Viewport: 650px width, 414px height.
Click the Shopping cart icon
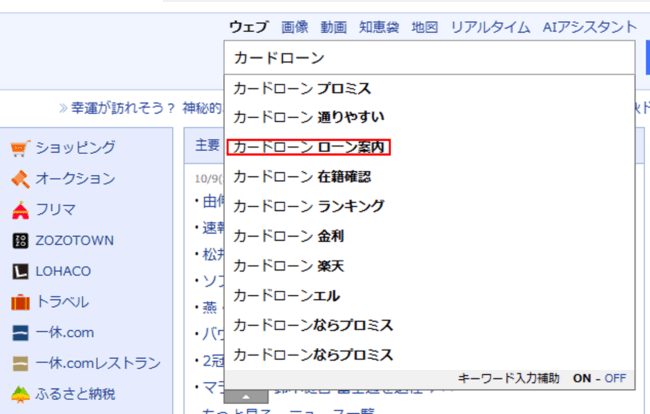20,148
